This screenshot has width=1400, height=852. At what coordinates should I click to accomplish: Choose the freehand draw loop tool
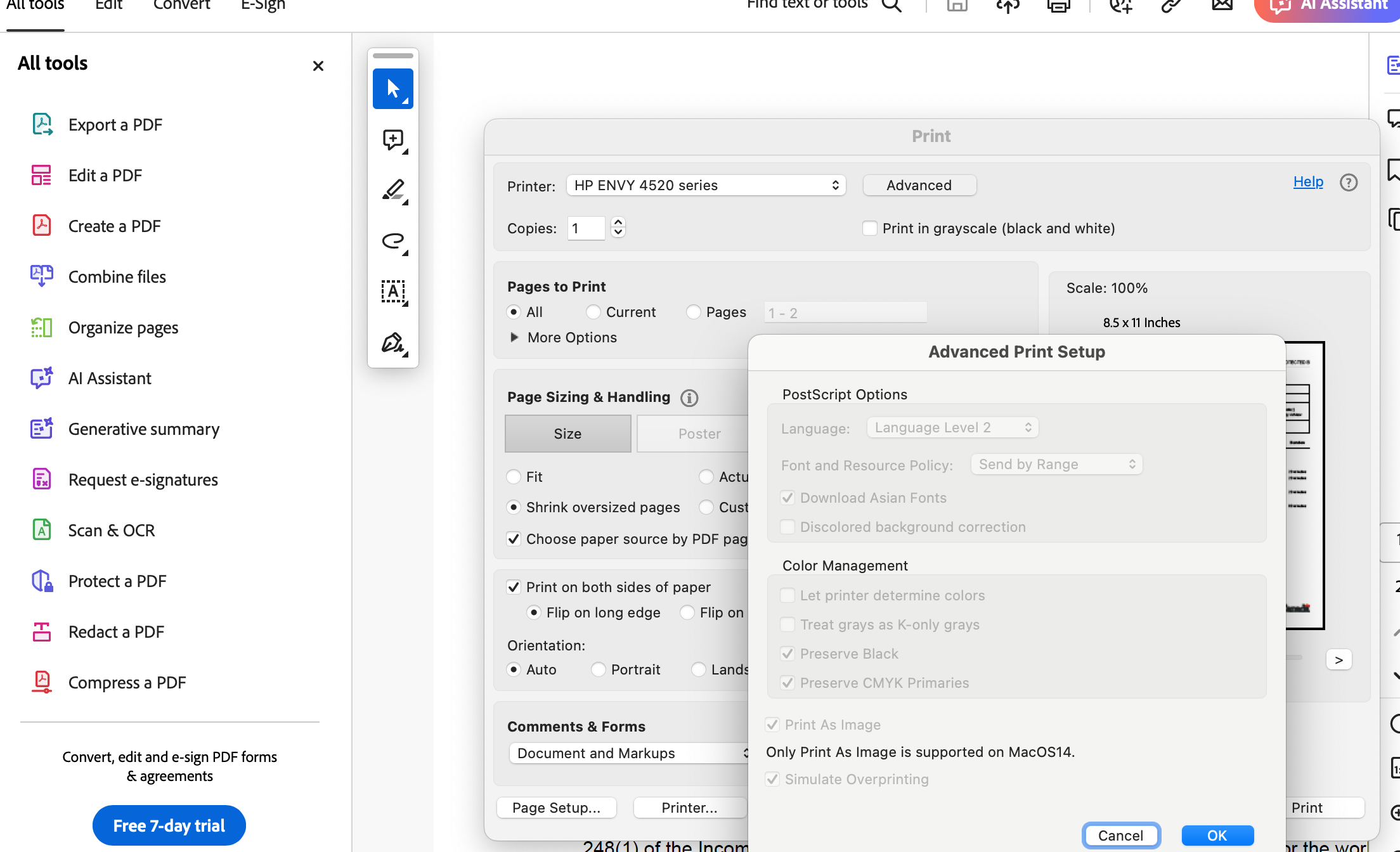click(392, 241)
